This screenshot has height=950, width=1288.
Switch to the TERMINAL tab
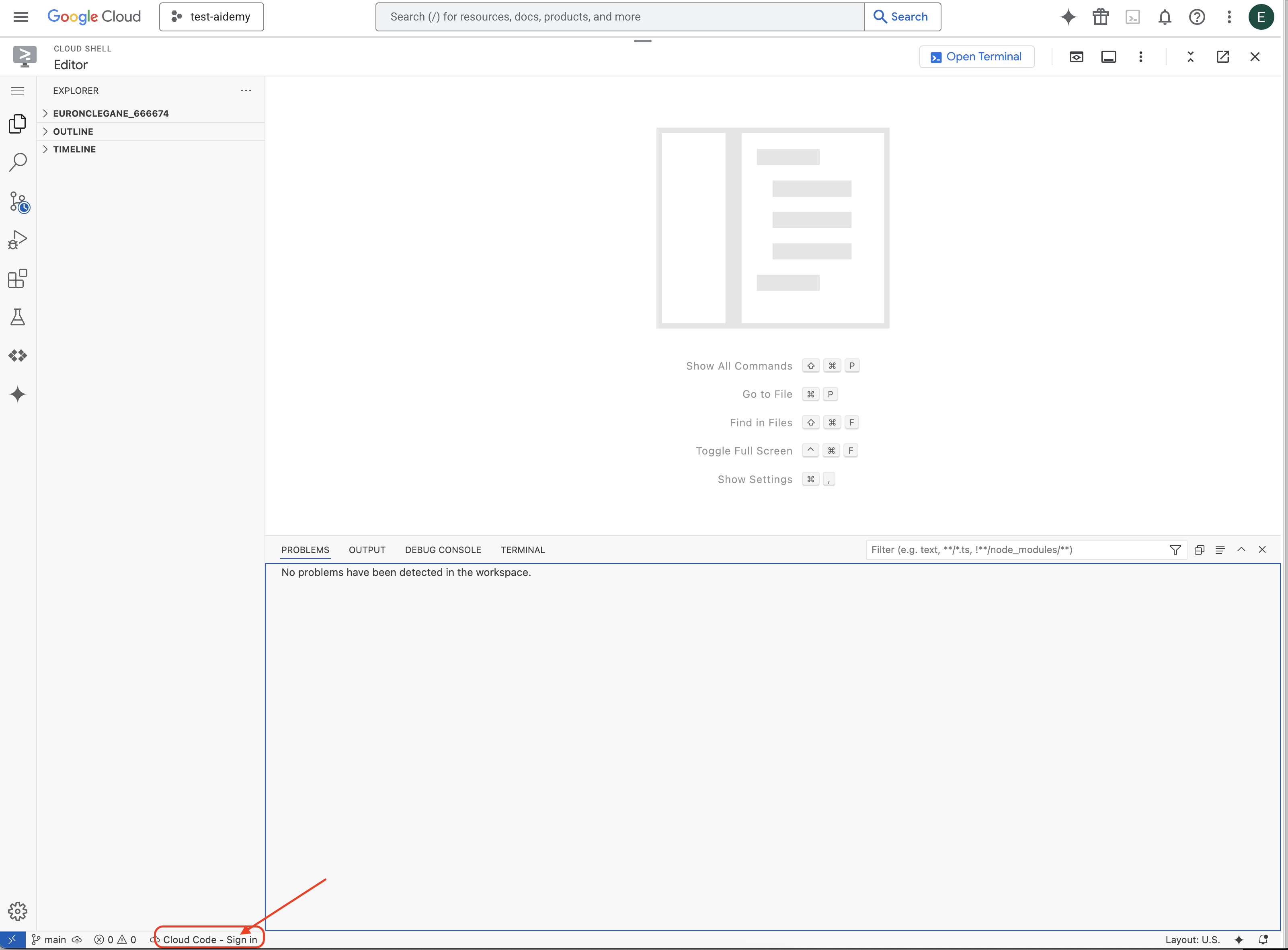[523, 549]
